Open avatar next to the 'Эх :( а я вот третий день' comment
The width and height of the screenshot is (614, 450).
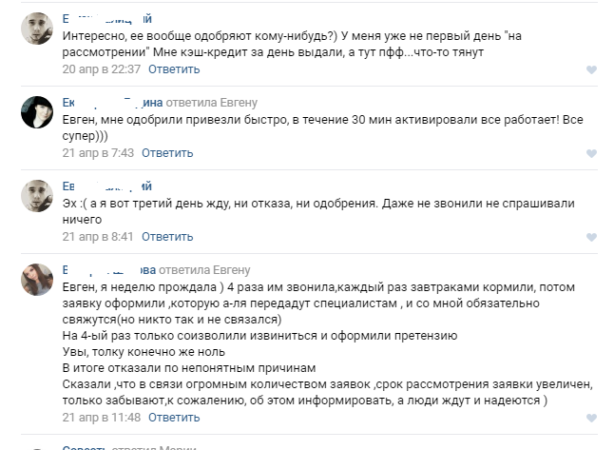pos(37,196)
